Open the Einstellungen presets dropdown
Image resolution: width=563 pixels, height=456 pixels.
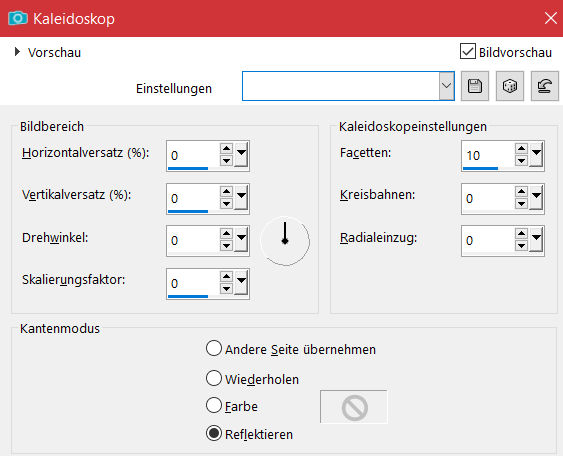coord(446,86)
